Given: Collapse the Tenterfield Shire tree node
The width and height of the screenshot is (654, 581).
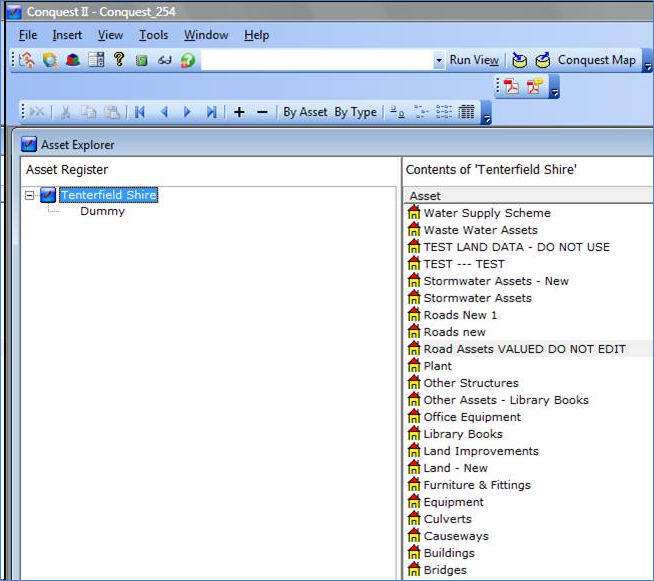Looking at the screenshot, I should tap(29, 195).
